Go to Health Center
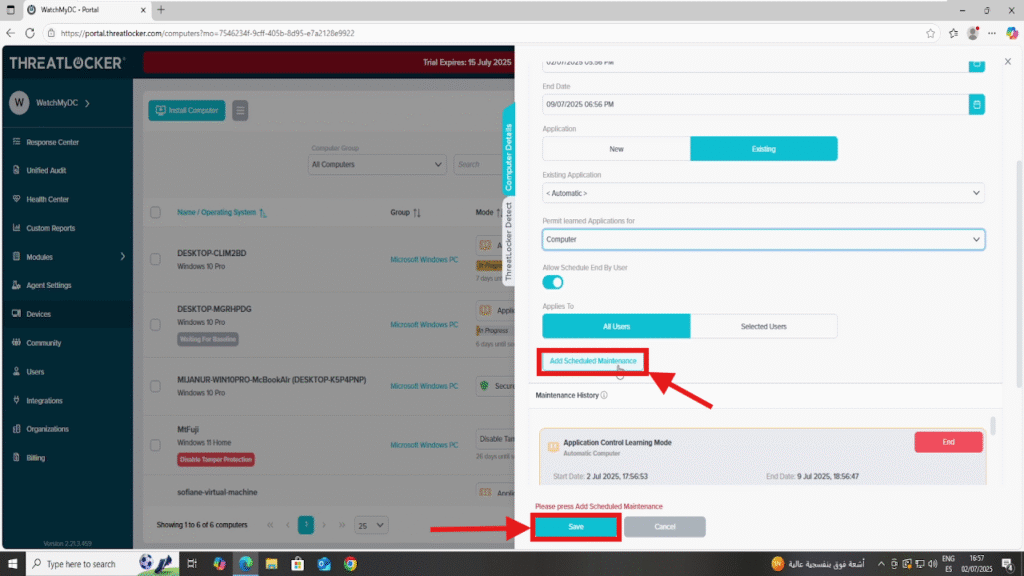This screenshot has height=576, width=1024. click(x=47, y=199)
